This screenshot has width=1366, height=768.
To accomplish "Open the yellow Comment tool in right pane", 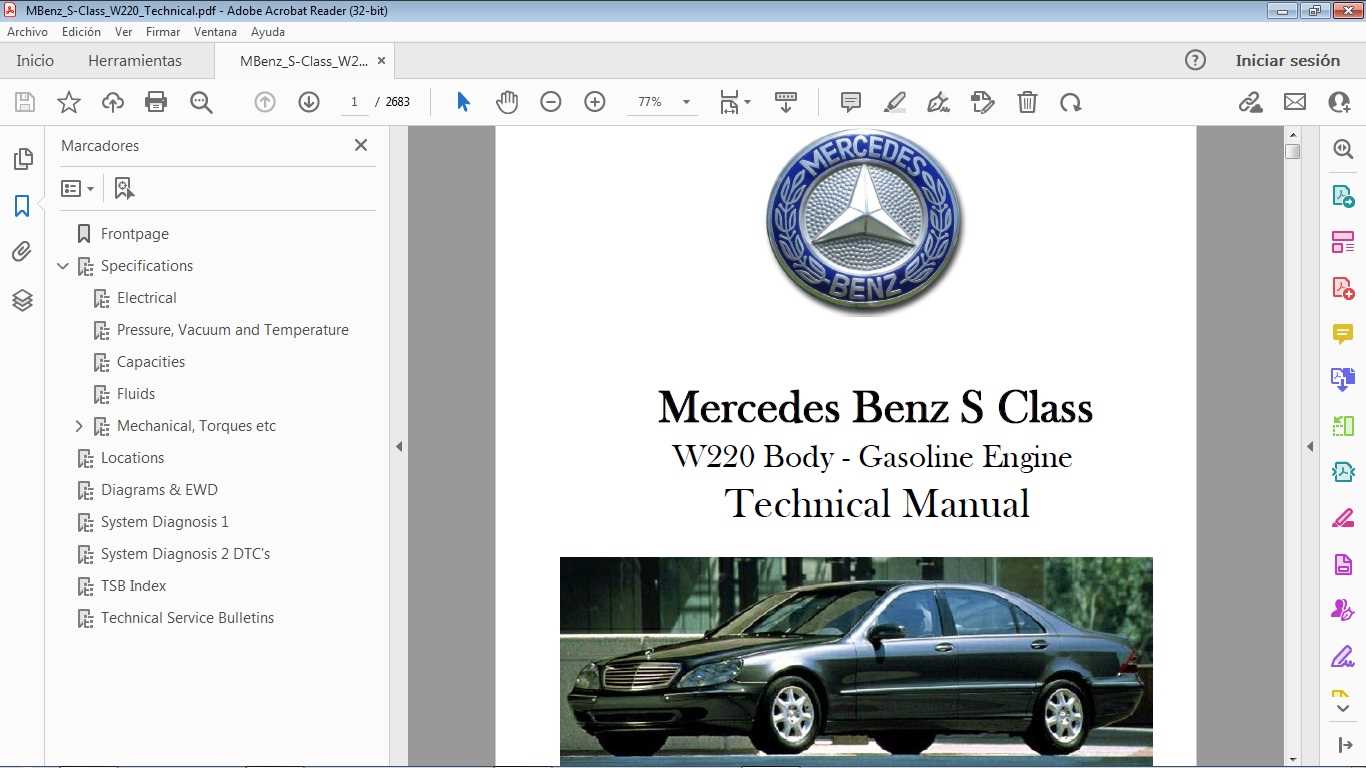I will pyautogui.click(x=1343, y=333).
